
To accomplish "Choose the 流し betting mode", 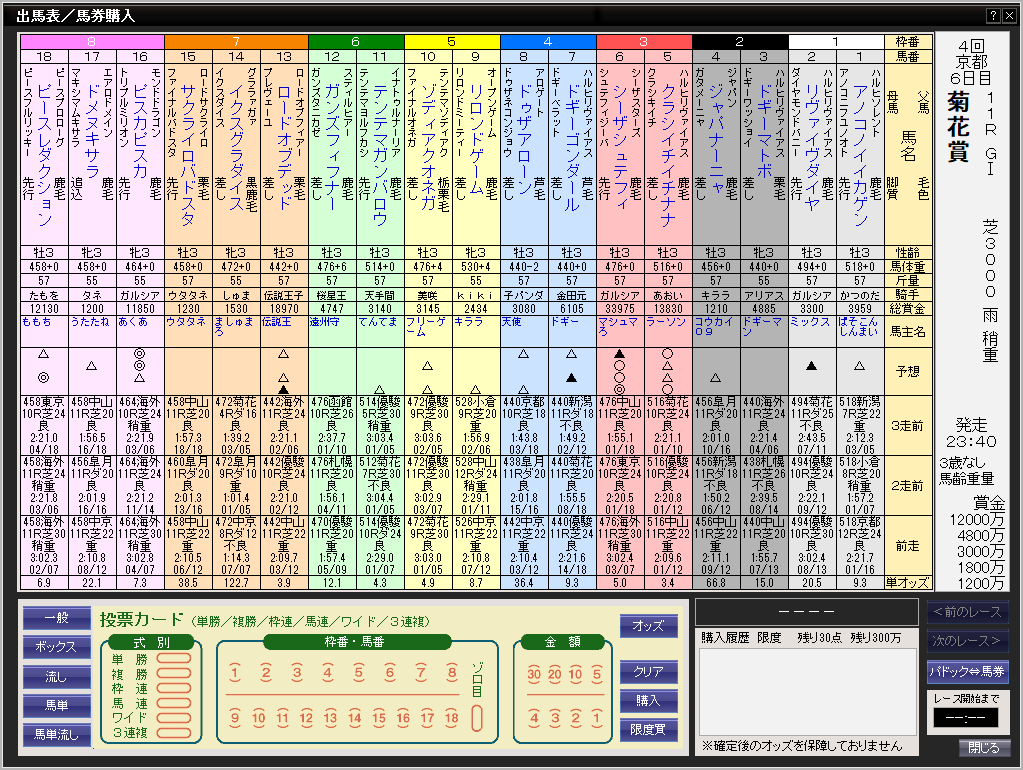I will point(57,676).
